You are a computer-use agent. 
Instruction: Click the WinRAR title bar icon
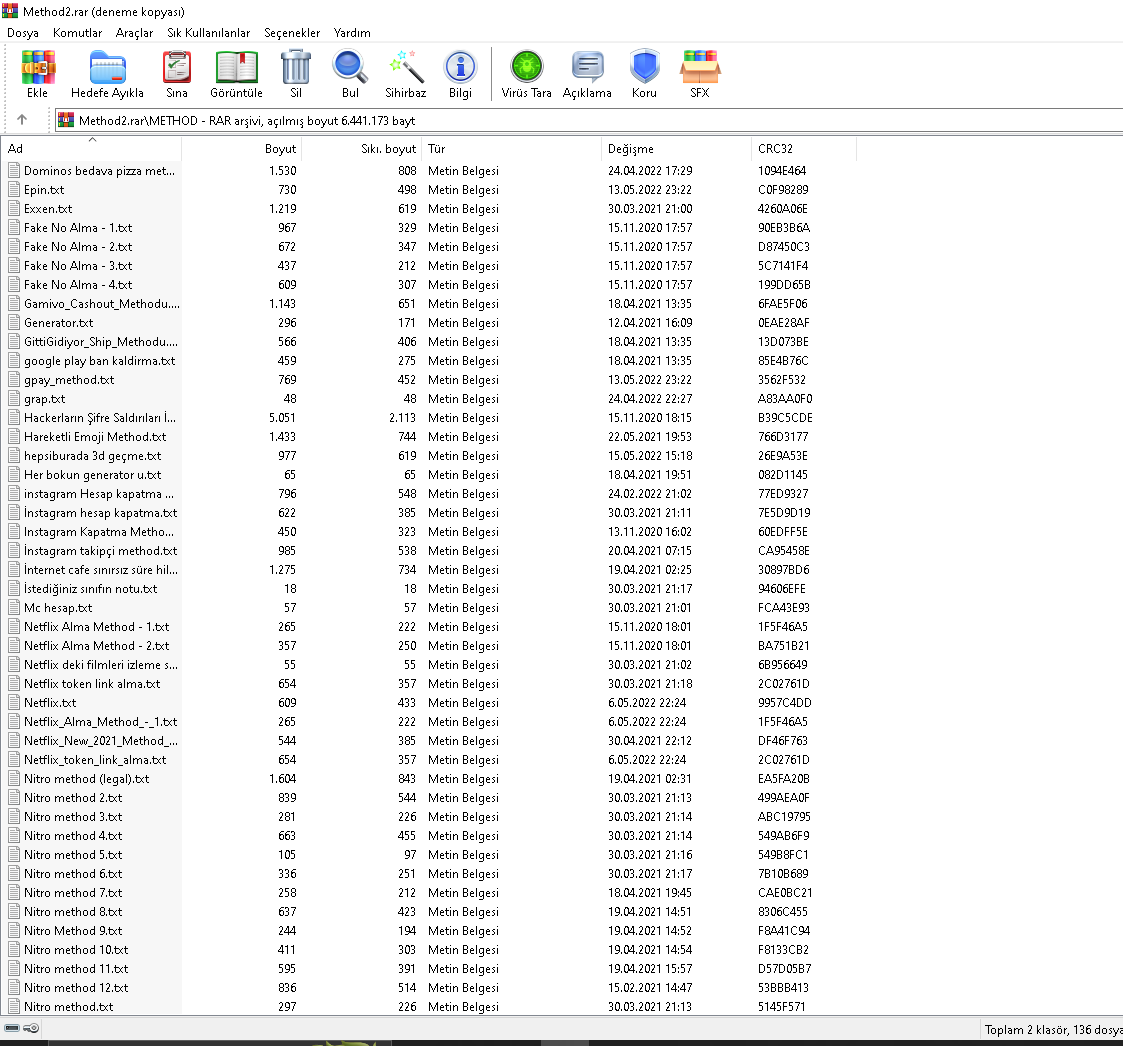[x=9, y=11]
